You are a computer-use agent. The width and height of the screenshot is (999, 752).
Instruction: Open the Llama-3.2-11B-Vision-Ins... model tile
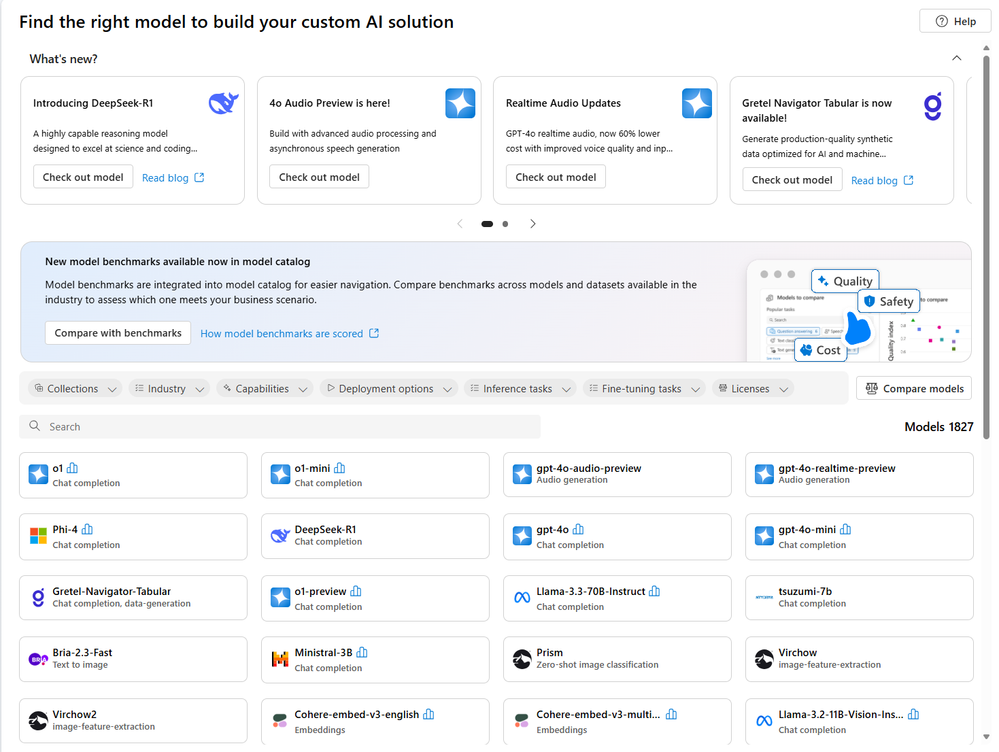click(859, 721)
